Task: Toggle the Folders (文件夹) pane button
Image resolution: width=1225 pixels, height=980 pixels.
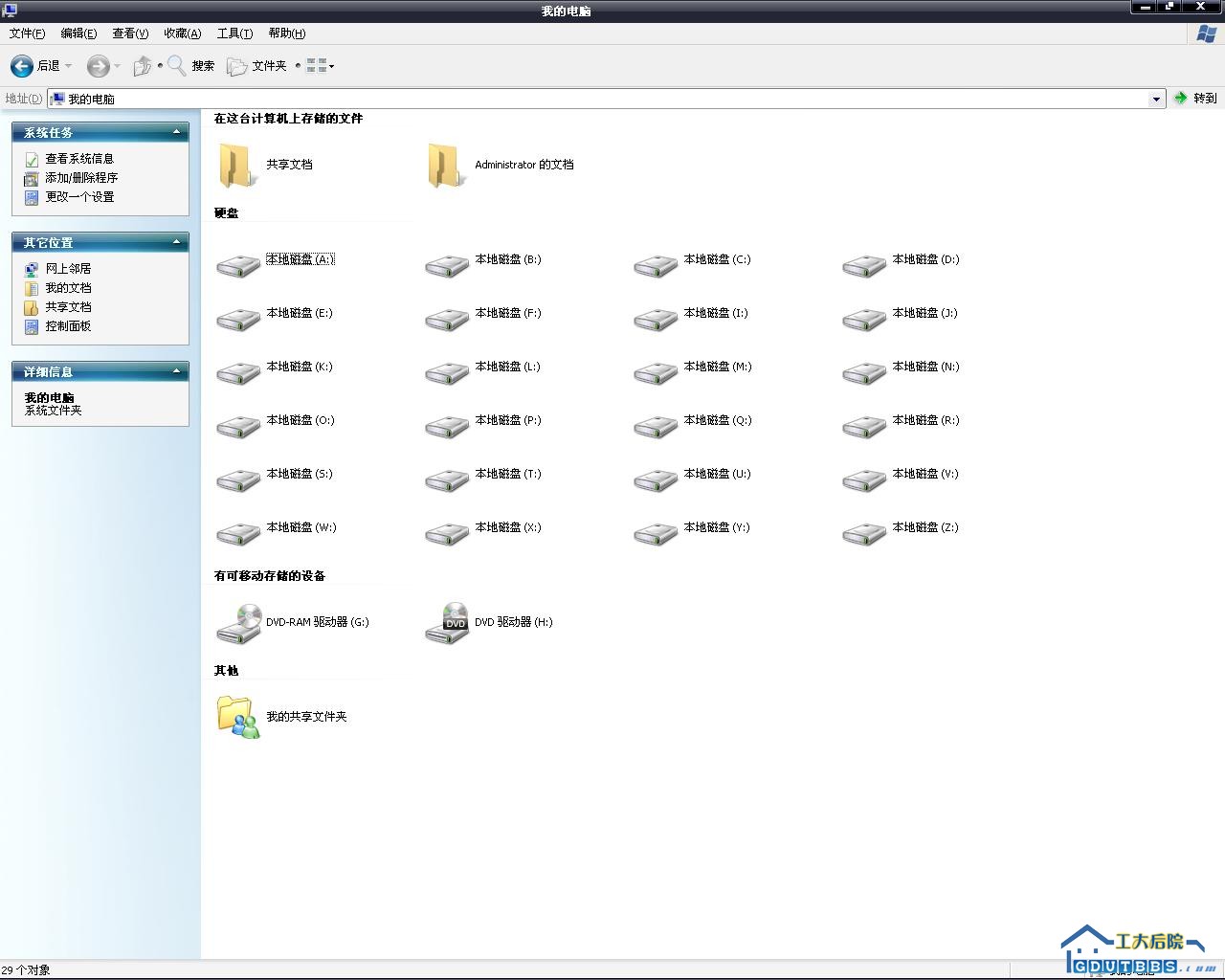Action: coord(256,66)
